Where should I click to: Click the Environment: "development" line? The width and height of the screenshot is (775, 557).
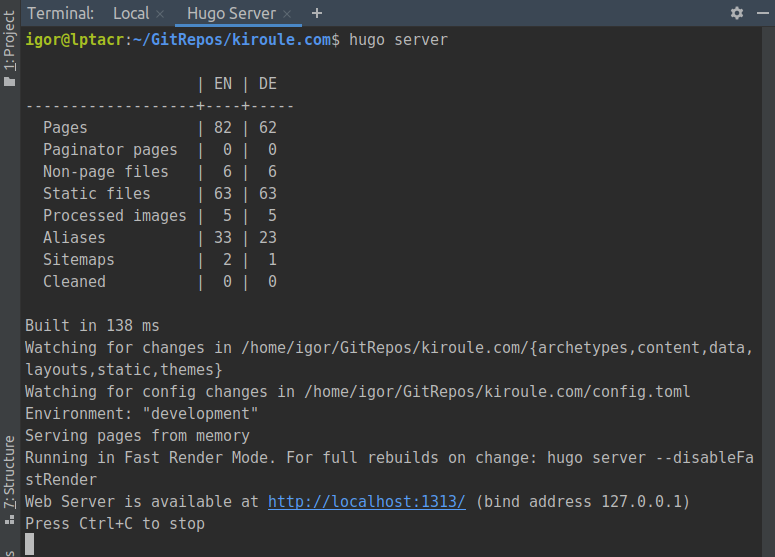tap(141, 414)
